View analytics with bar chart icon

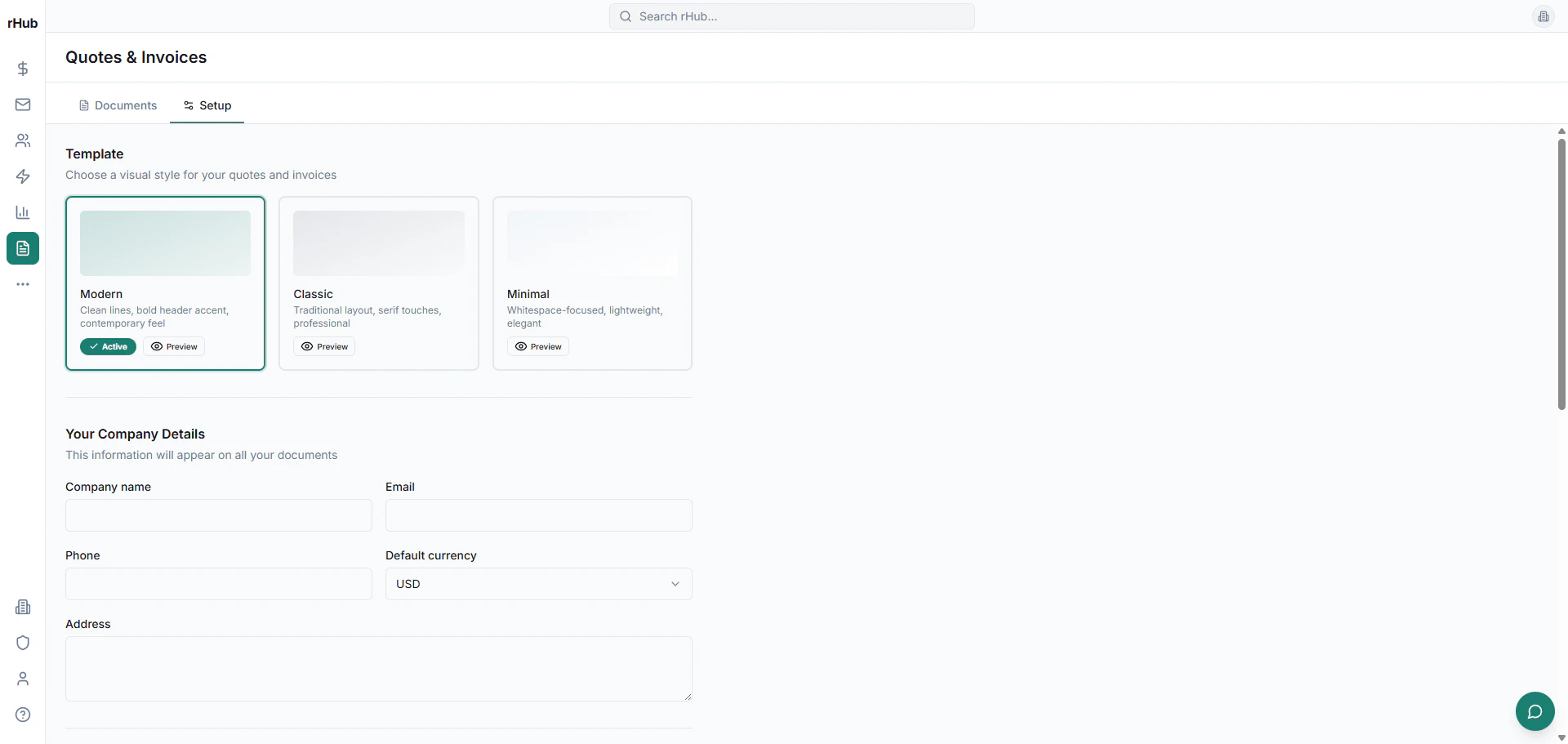click(22, 212)
